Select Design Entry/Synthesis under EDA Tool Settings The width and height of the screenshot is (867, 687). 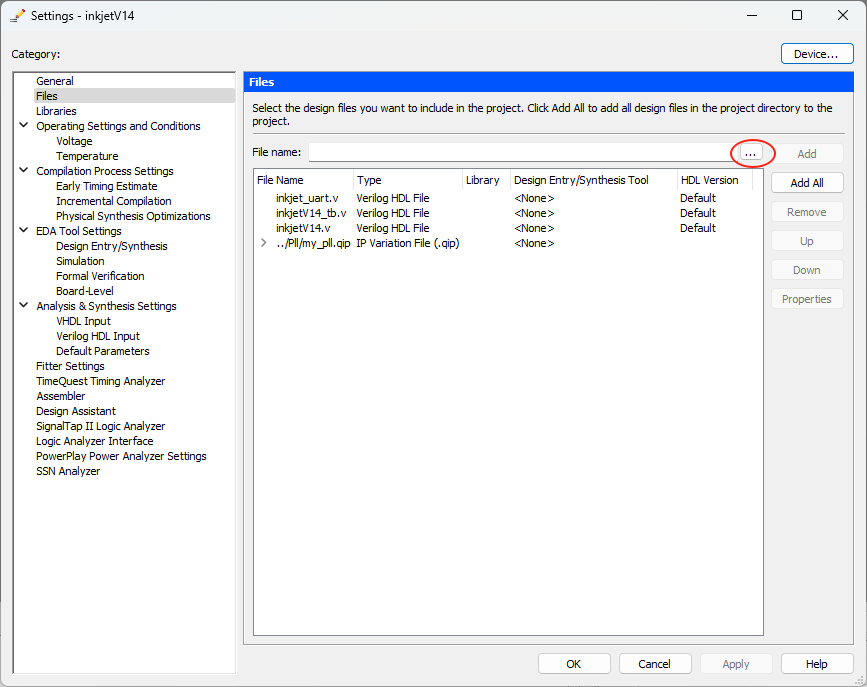[112, 246]
